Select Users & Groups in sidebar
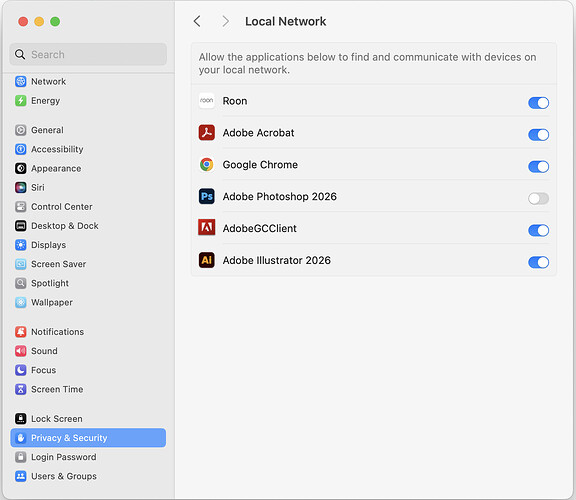 click(88, 476)
